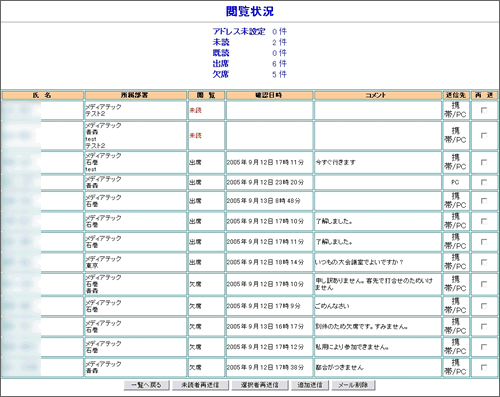Viewport: 500px width, 397px height.
Task: Click the 一覧へ戻る button
Action: click(147, 385)
